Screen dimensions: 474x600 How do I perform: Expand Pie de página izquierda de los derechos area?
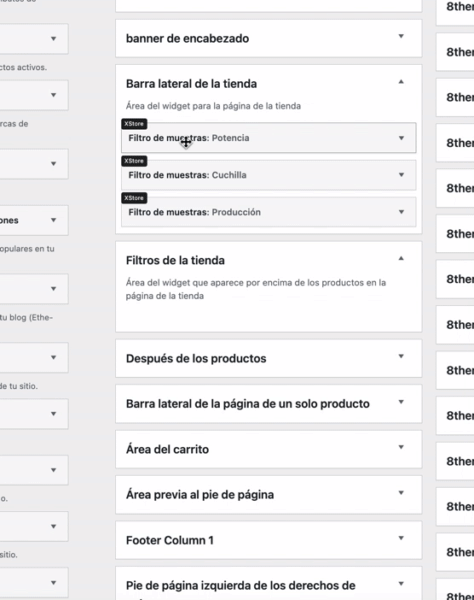coord(401,584)
